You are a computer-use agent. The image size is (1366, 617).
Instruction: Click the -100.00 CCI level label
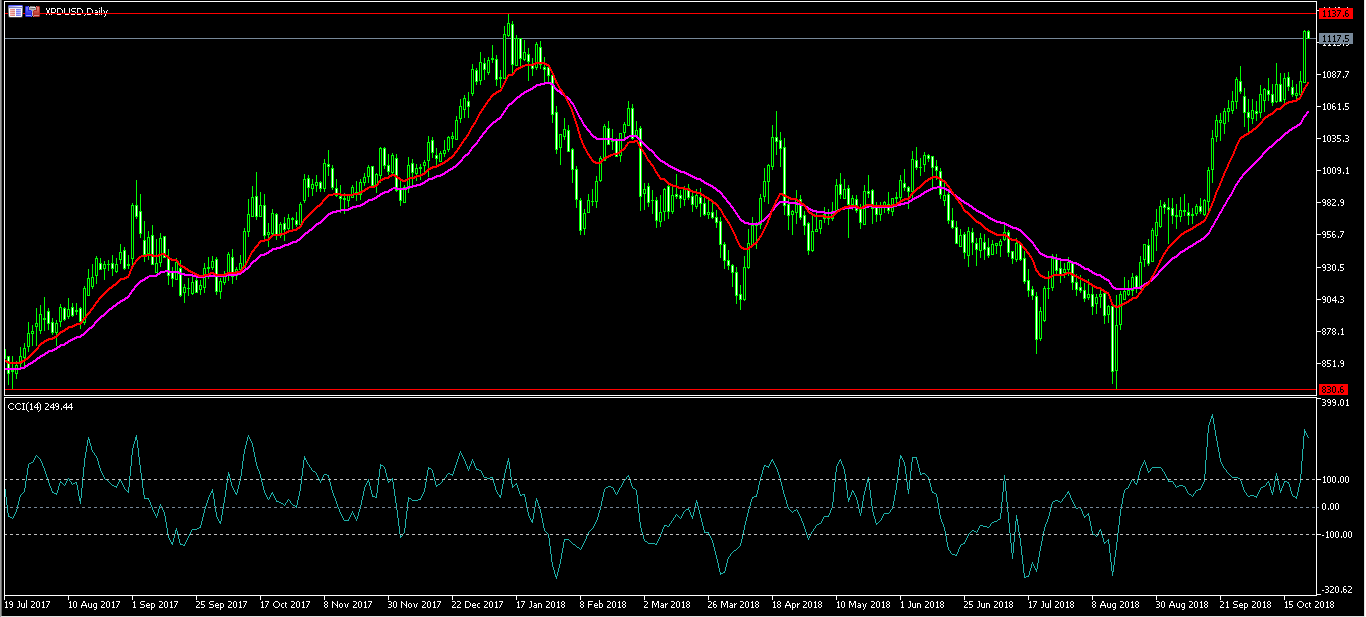[x=1336, y=534]
